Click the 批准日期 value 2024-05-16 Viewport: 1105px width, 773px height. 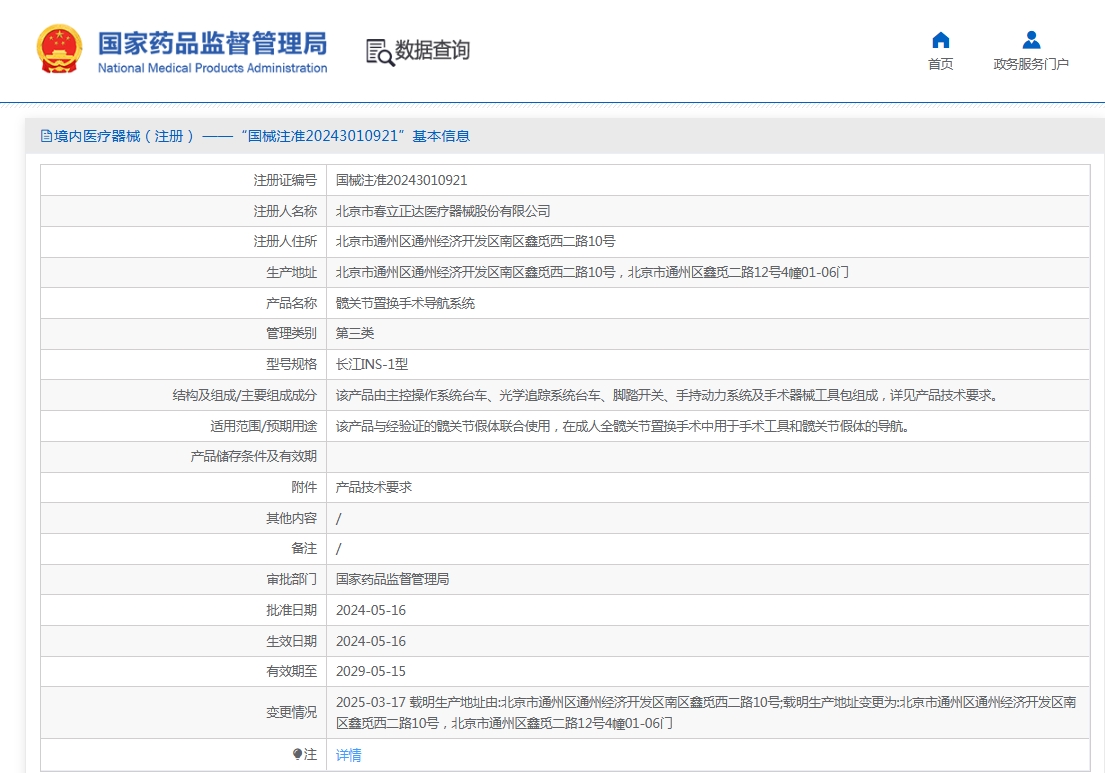[371, 610]
